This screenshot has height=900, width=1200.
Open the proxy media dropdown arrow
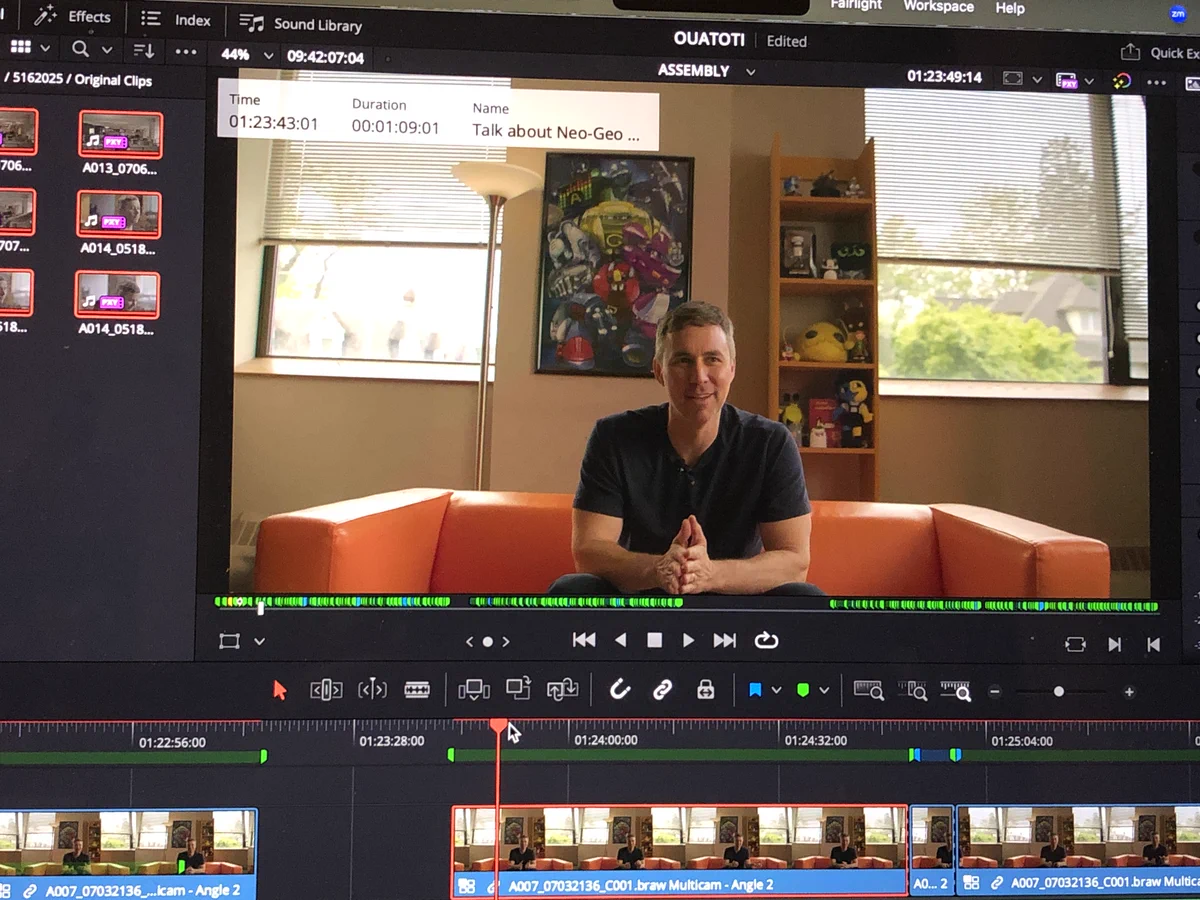click(x=1089, y=81)
